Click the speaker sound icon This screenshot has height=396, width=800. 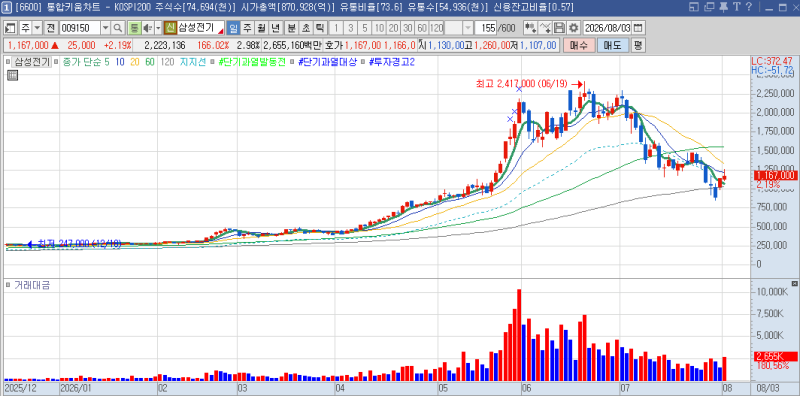tap(147, 28)
